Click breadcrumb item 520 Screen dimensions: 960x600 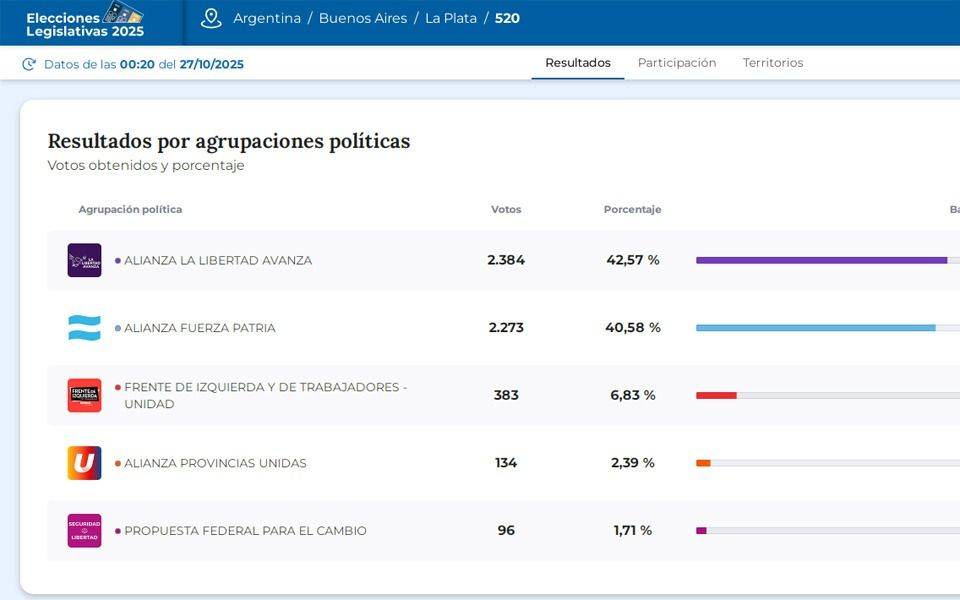[507, 18]
